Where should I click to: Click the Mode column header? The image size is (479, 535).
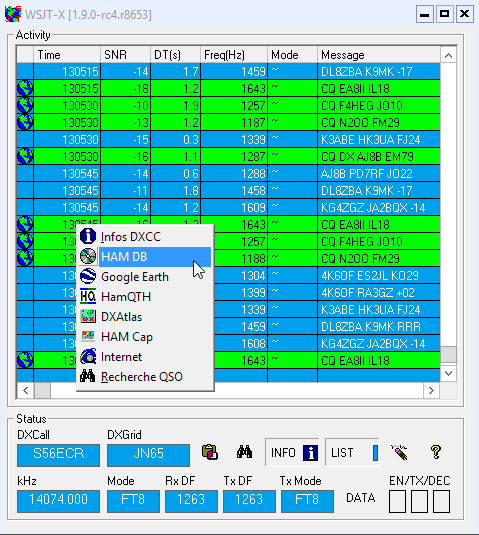coord(293,55)
